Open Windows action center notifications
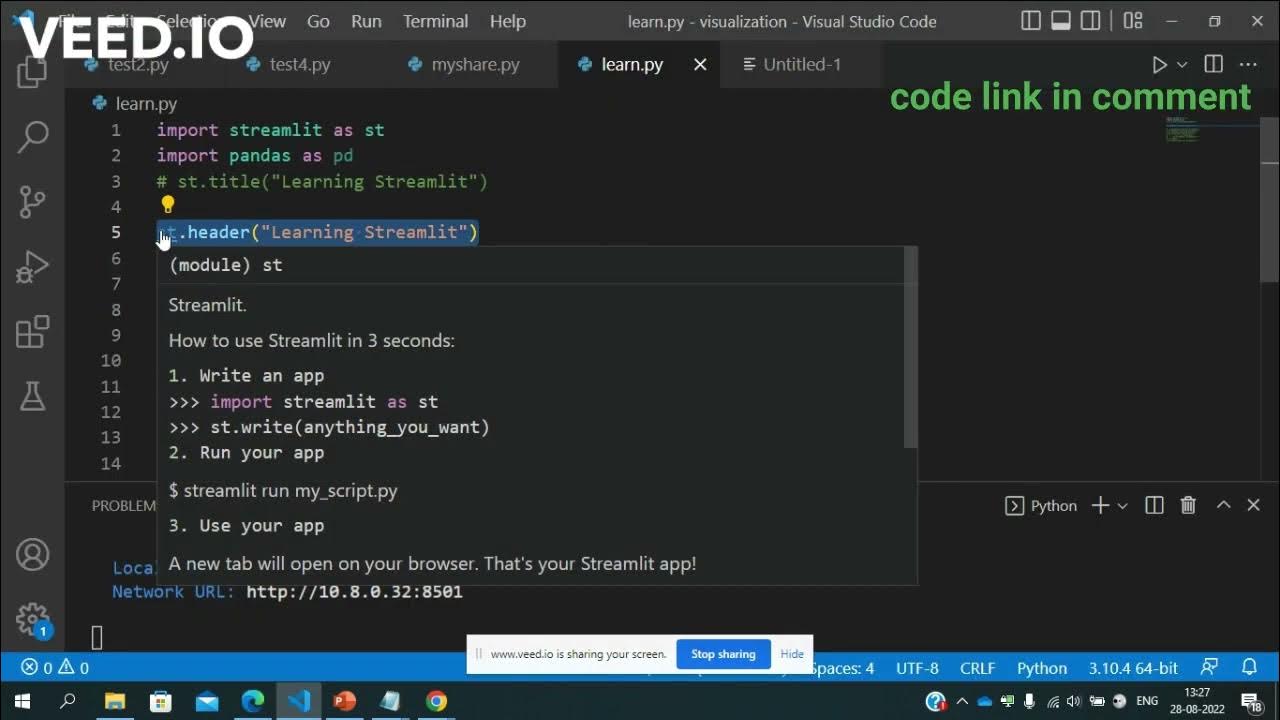 [x=1250, y=701]
